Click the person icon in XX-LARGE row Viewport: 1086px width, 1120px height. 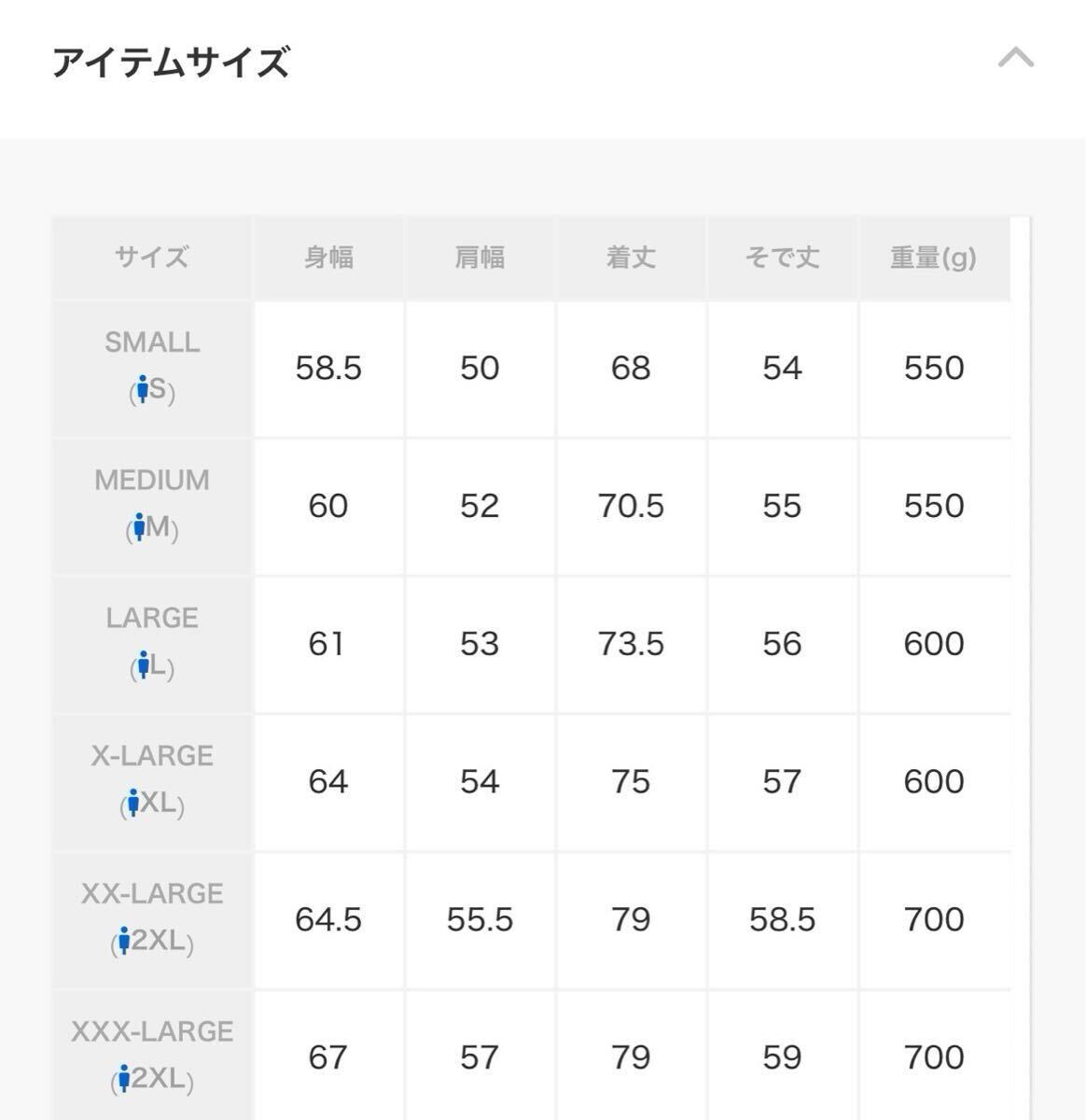123,942
